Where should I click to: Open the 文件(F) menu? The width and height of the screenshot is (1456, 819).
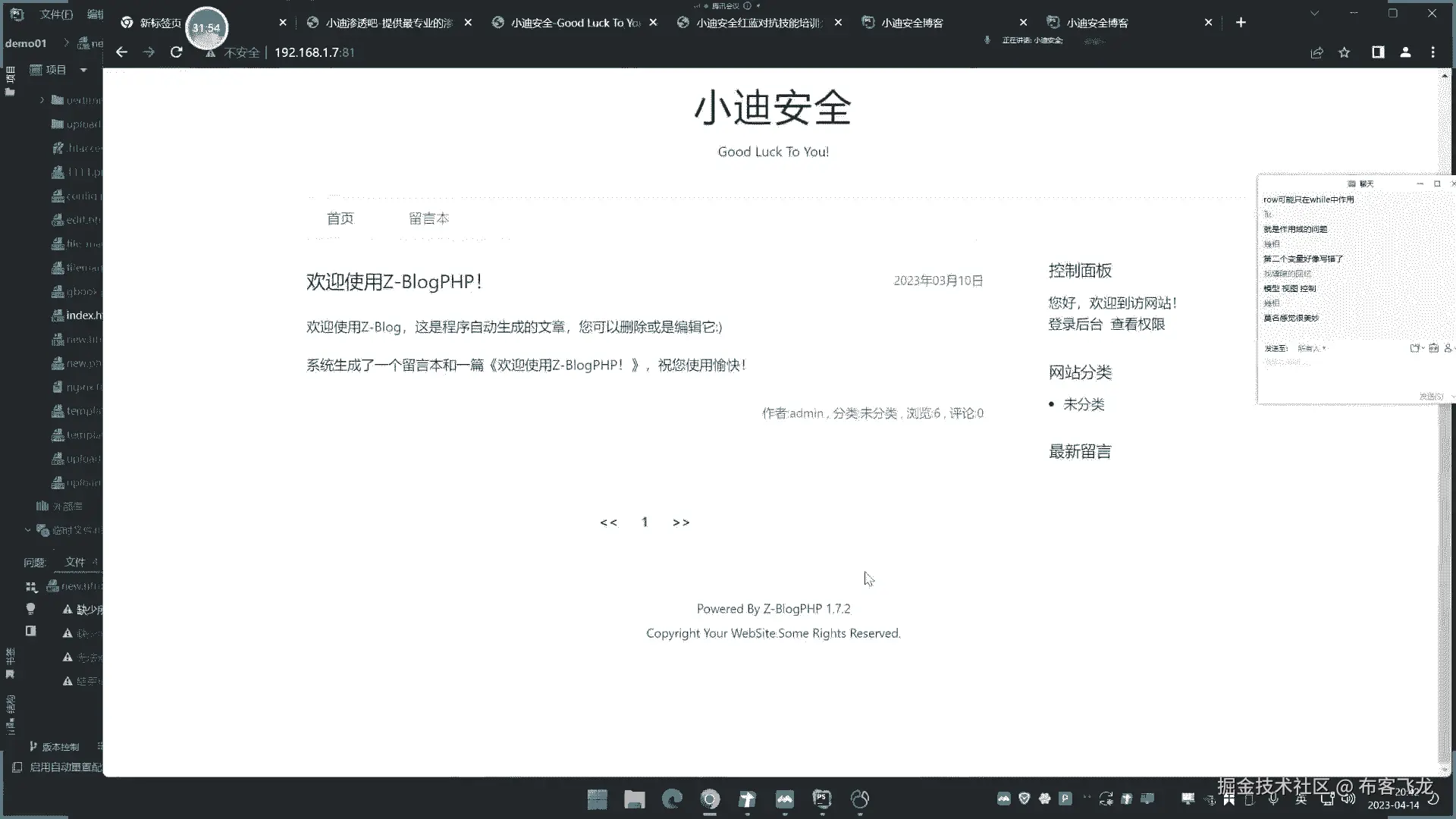[56, 14]
